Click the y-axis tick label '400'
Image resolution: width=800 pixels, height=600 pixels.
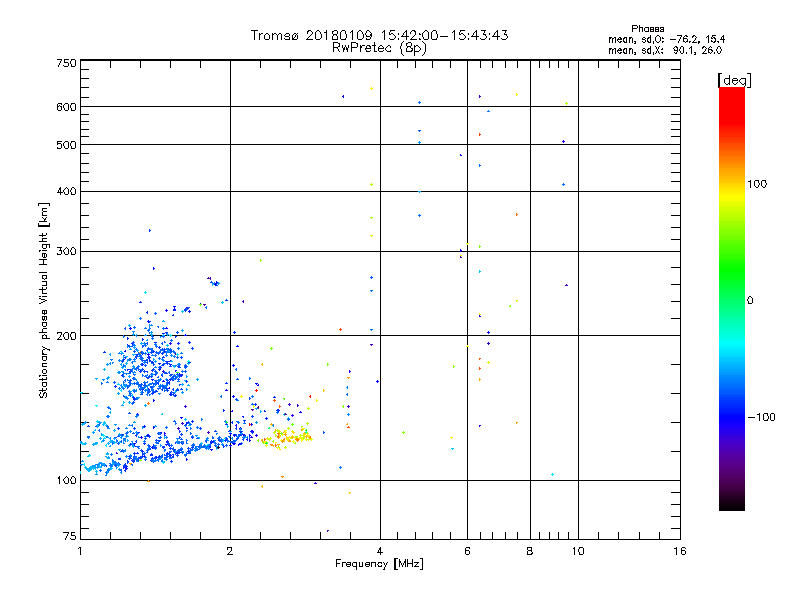66,191
